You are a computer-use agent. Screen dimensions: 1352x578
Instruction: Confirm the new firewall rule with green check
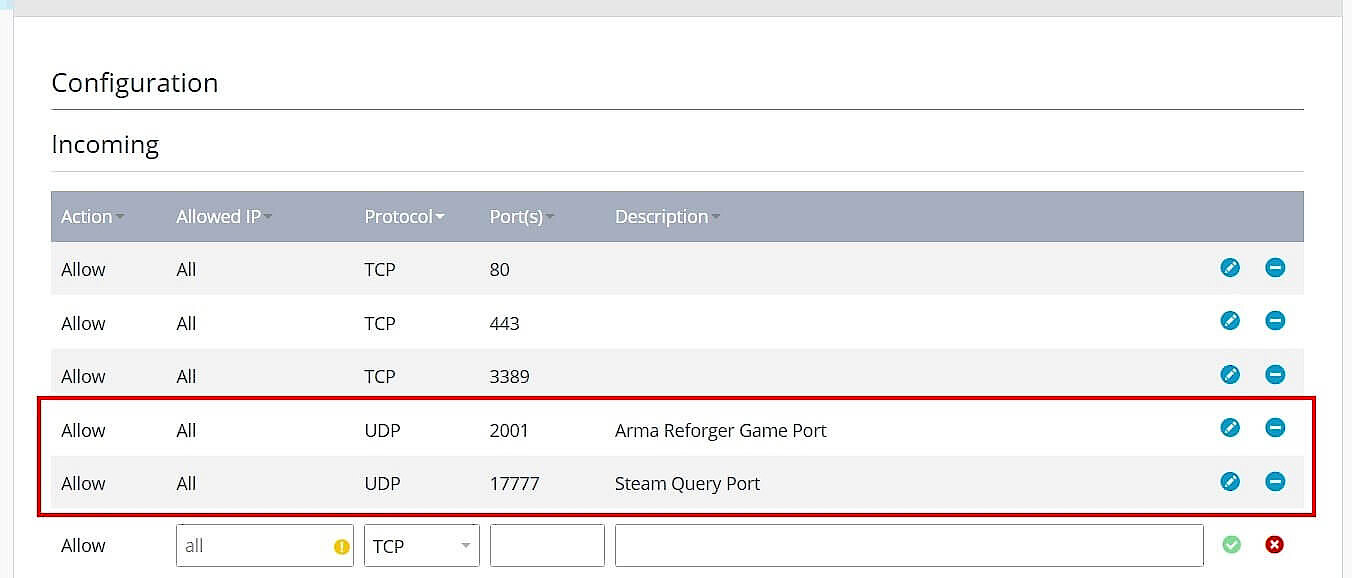tap(1231, 544)
